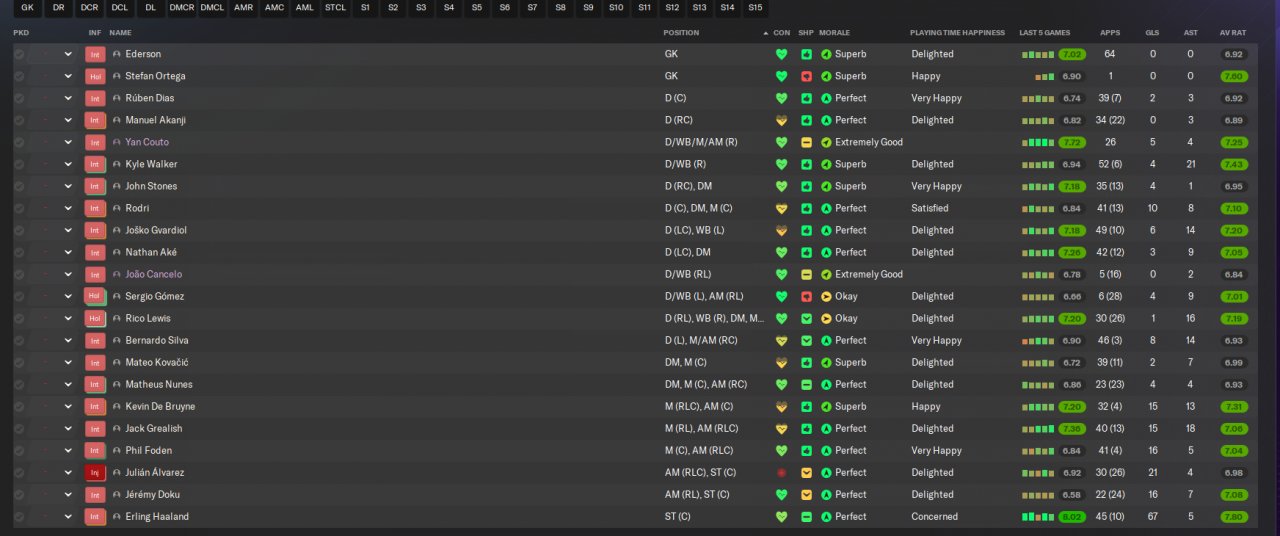Open the selection dropdown arrow for Jérémy Doku
Viewport: 1280px width, 536px height.
pos(68,494)
